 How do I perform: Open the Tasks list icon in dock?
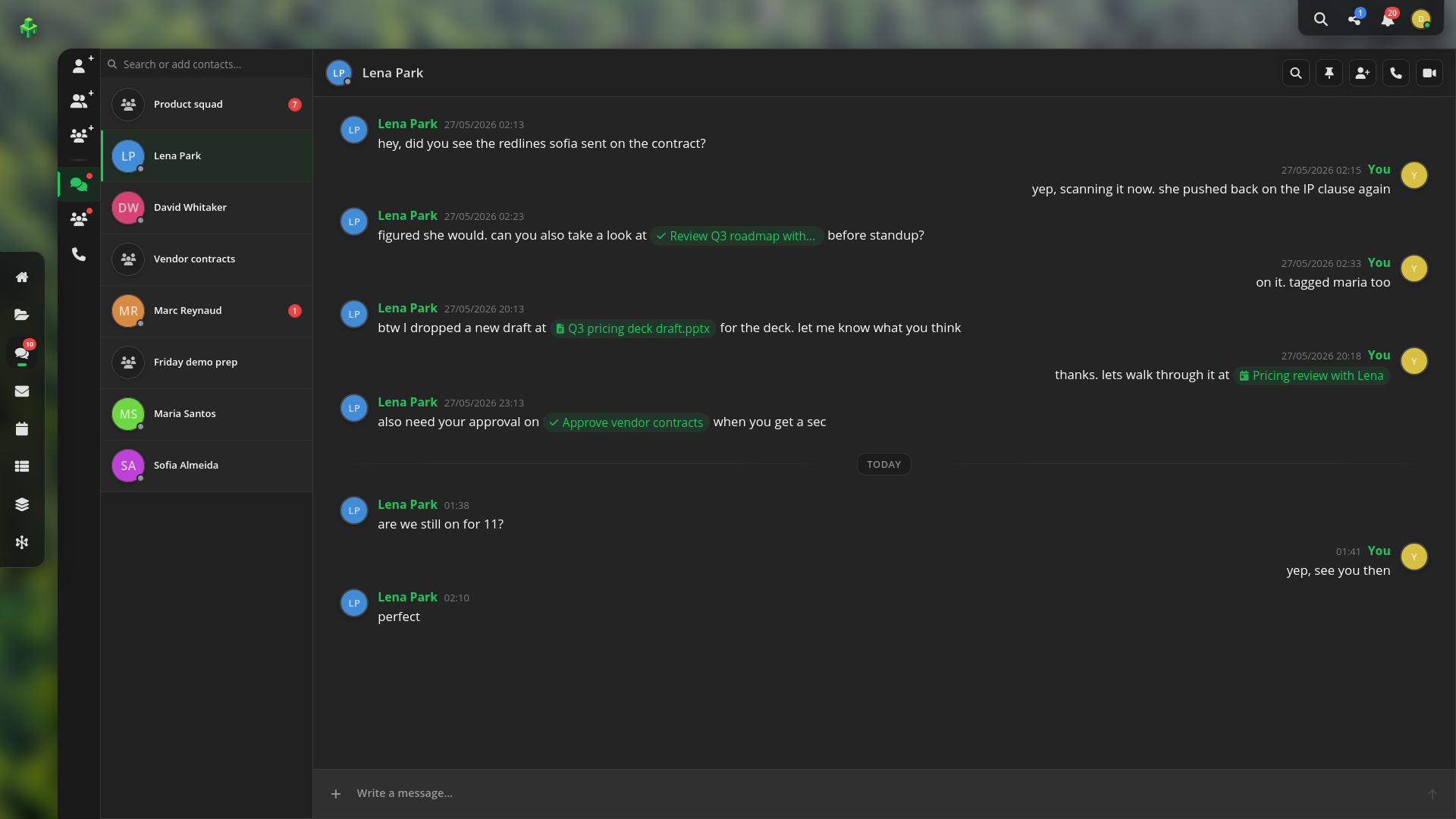(x=22, y=467)
